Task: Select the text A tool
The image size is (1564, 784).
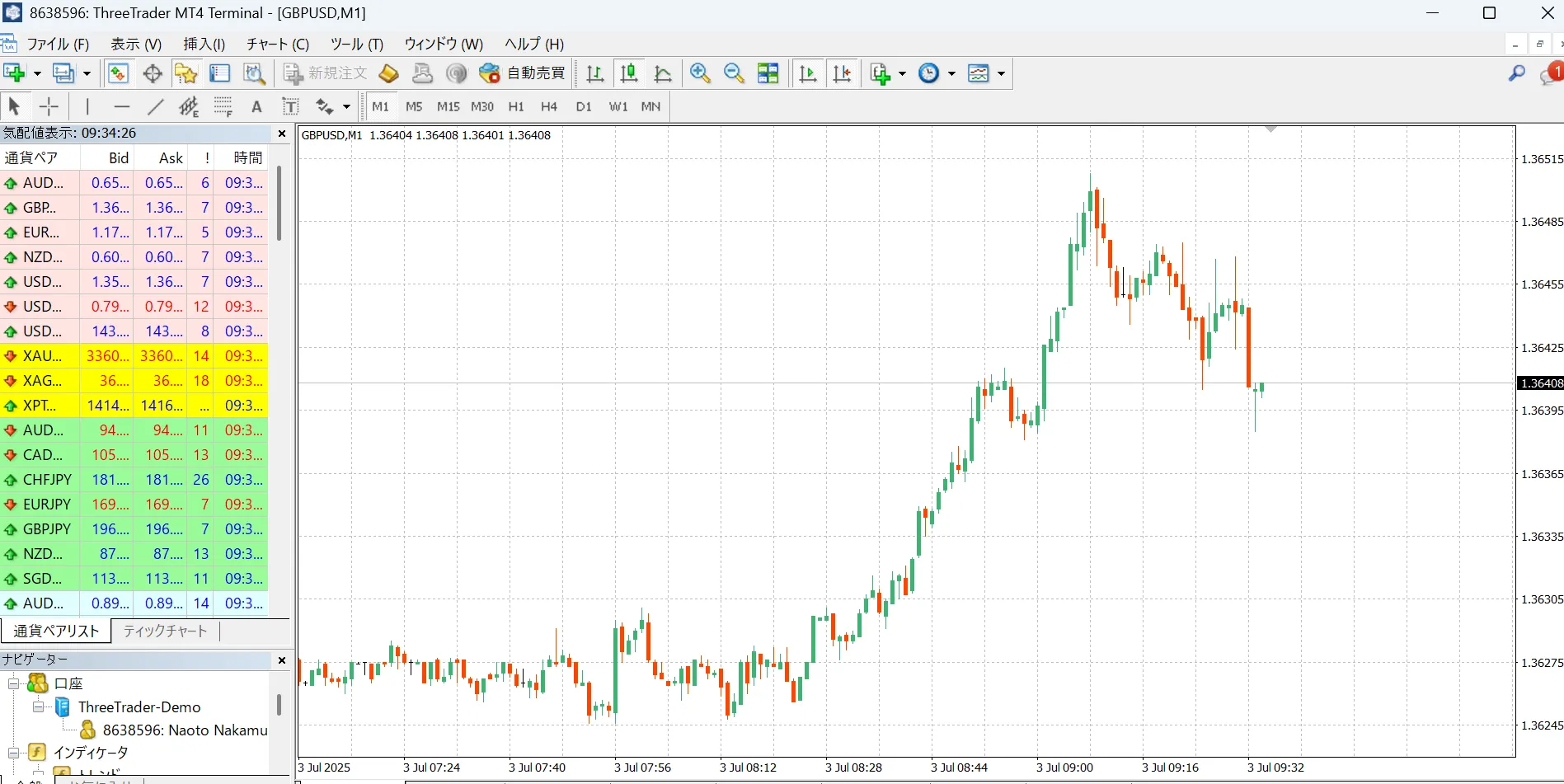Action: [x=256, y=106]
